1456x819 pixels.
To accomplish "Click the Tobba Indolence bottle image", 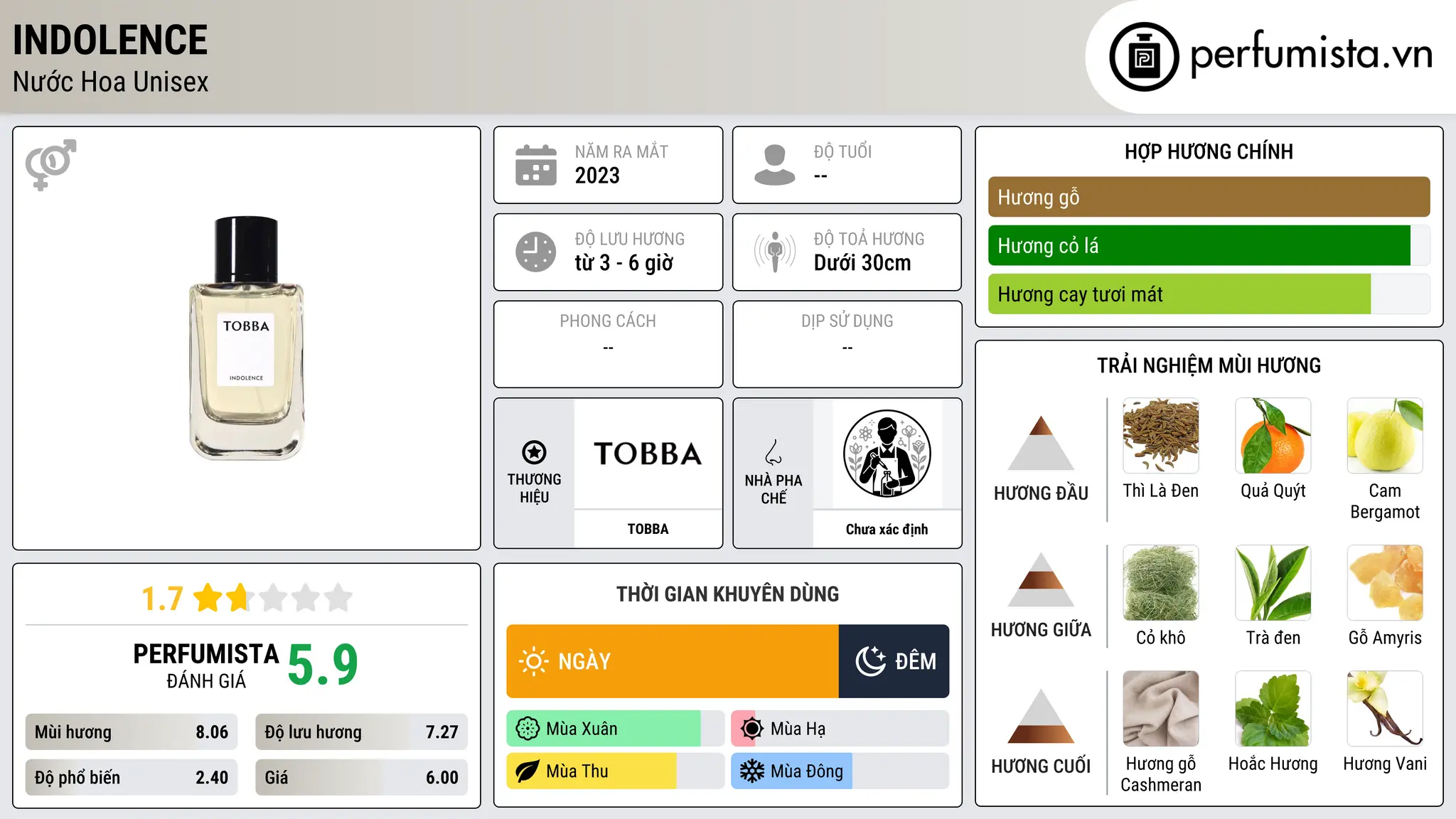I will (x=246, y=338).
